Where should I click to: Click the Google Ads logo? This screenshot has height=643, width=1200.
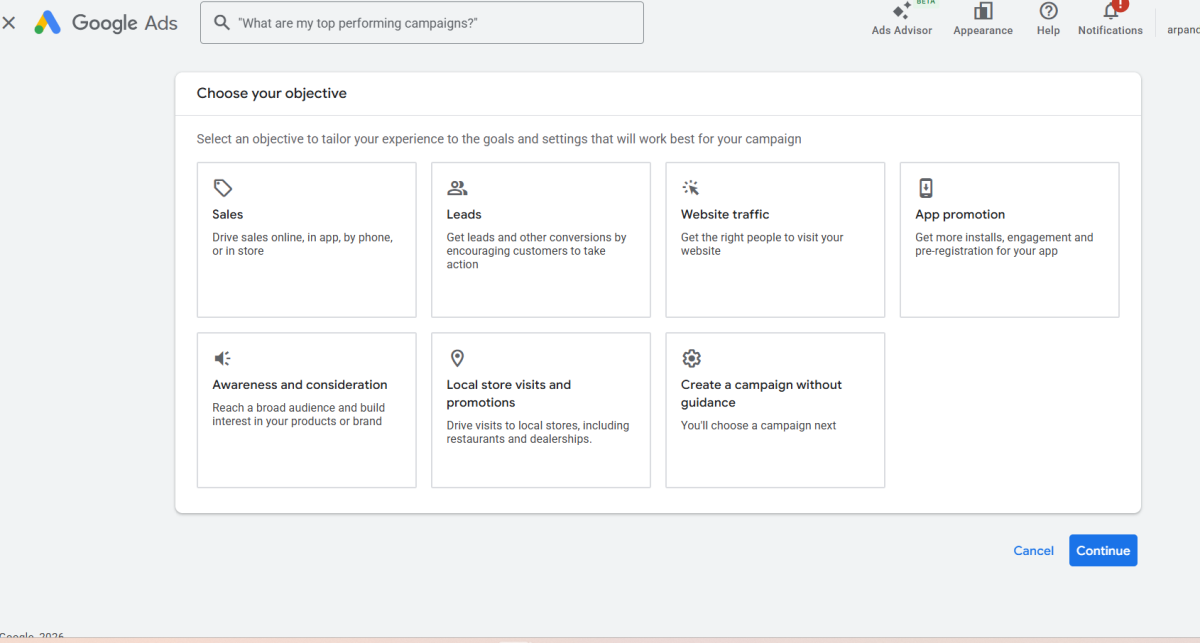[x=106, y=23]
